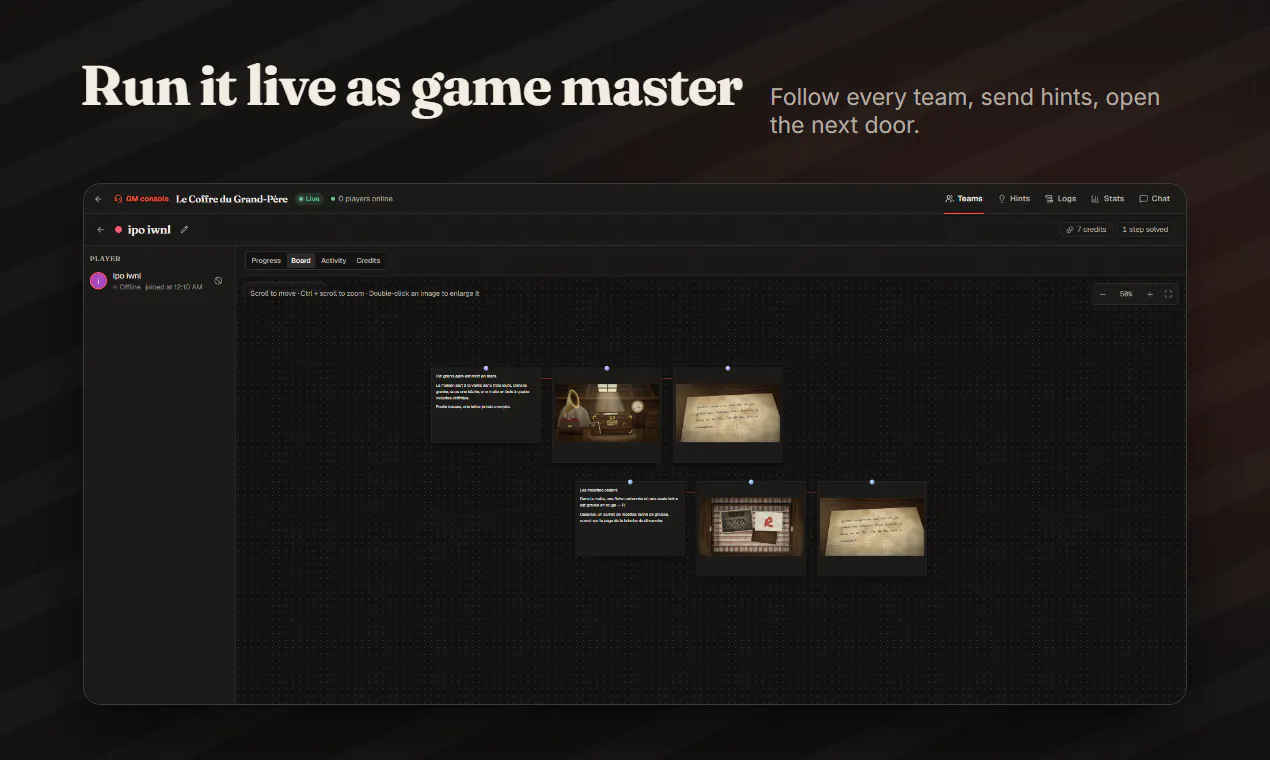Zoom in the board with the plus icon
1270x760 pixels.
coord(1150,294)
